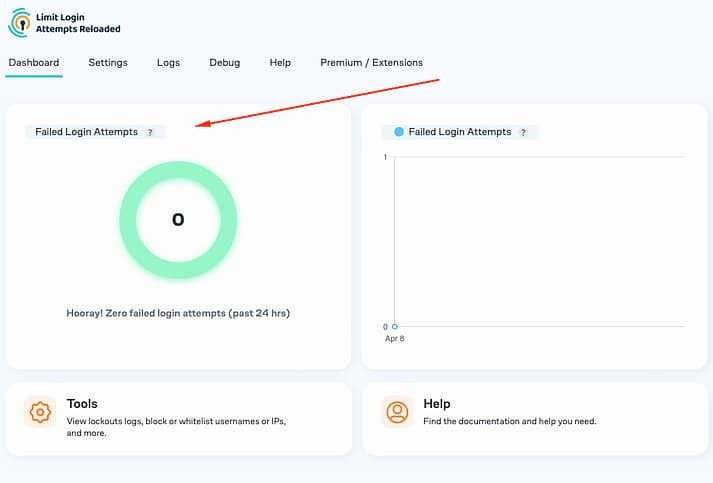Select the Apr 8 data point on the chart
Image resolution: width=713 pixels, height=483 pixels.
click(x=395, y=326)
